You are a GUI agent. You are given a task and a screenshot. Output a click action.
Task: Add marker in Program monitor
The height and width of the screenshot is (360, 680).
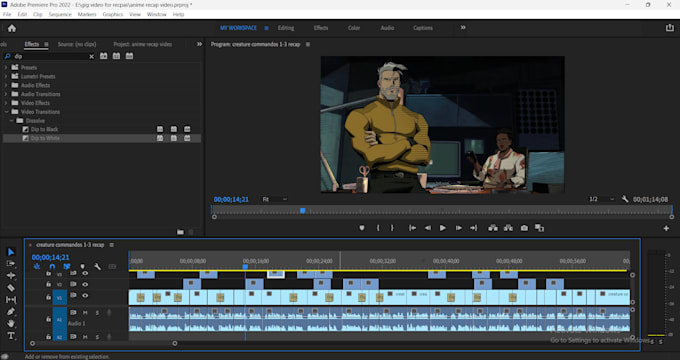point(362,228)
